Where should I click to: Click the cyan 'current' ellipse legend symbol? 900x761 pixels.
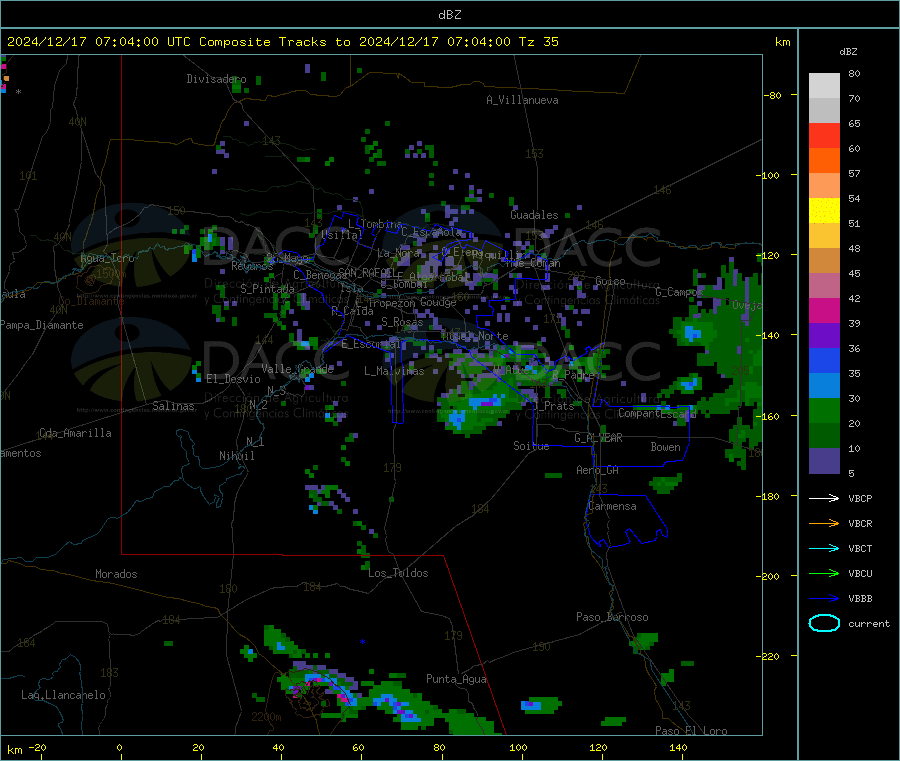click(x=824, y=623)
